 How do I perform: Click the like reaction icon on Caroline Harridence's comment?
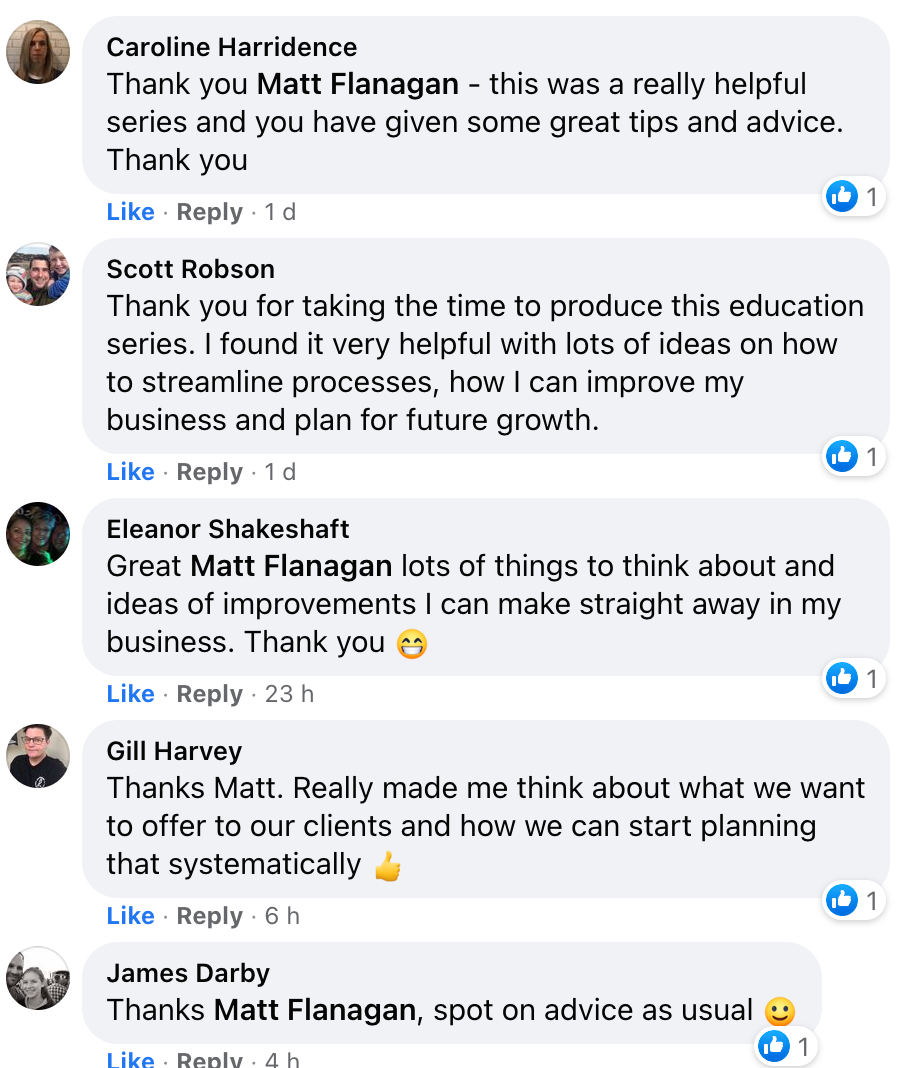coord(842,197)
